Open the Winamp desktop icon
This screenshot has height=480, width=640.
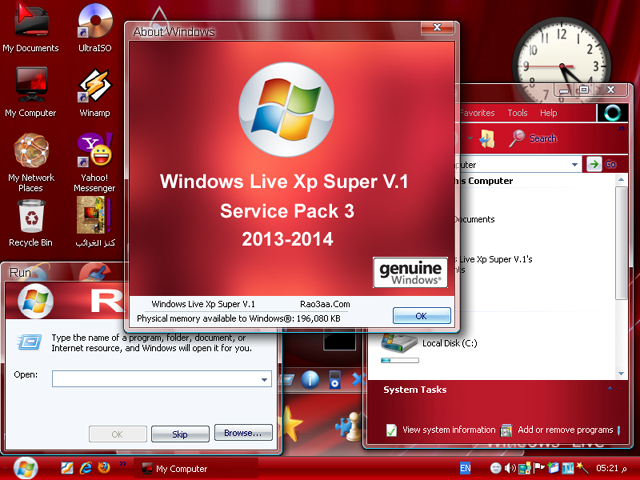point(94,89)
